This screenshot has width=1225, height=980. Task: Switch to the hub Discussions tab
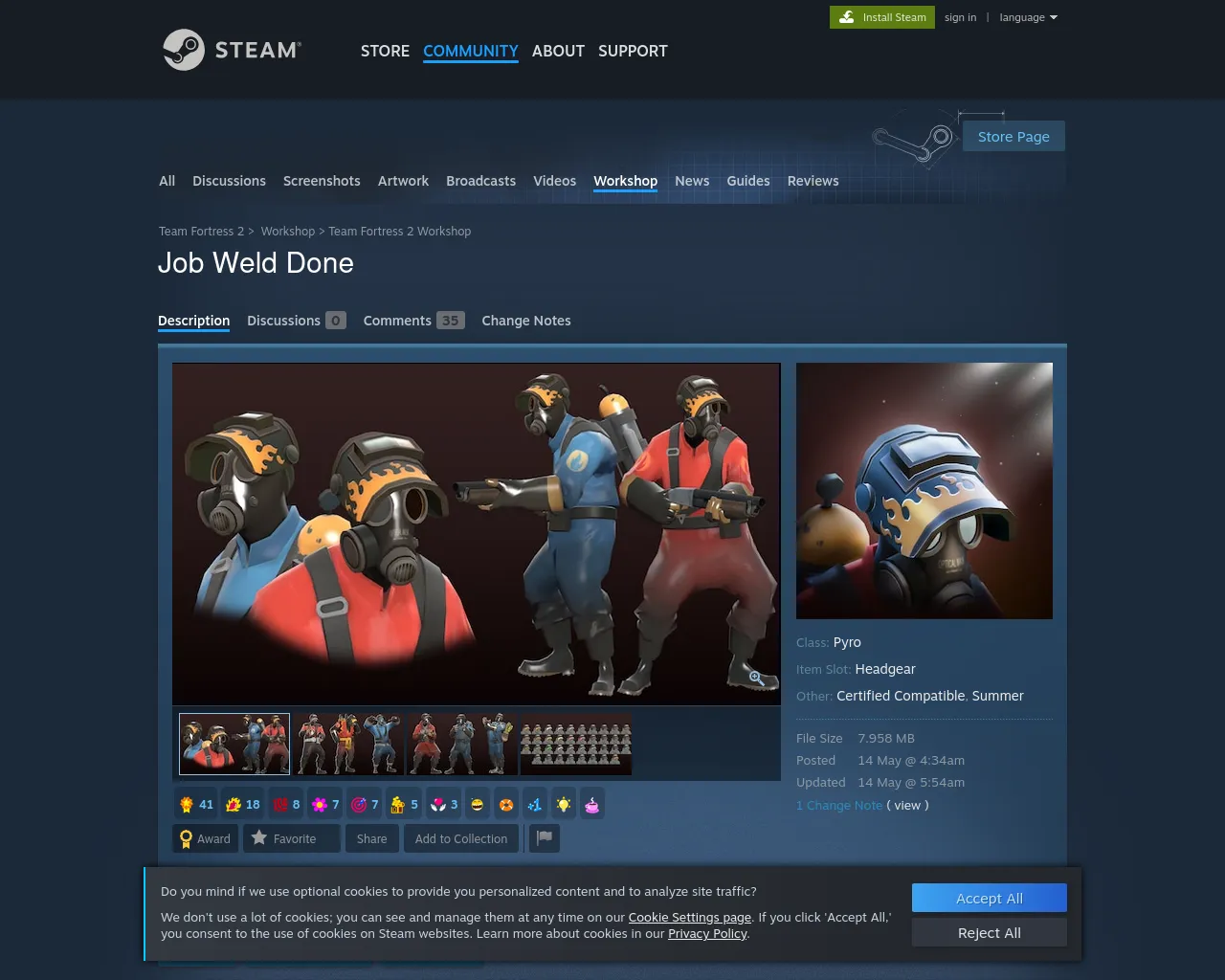(x=229, y=181)
